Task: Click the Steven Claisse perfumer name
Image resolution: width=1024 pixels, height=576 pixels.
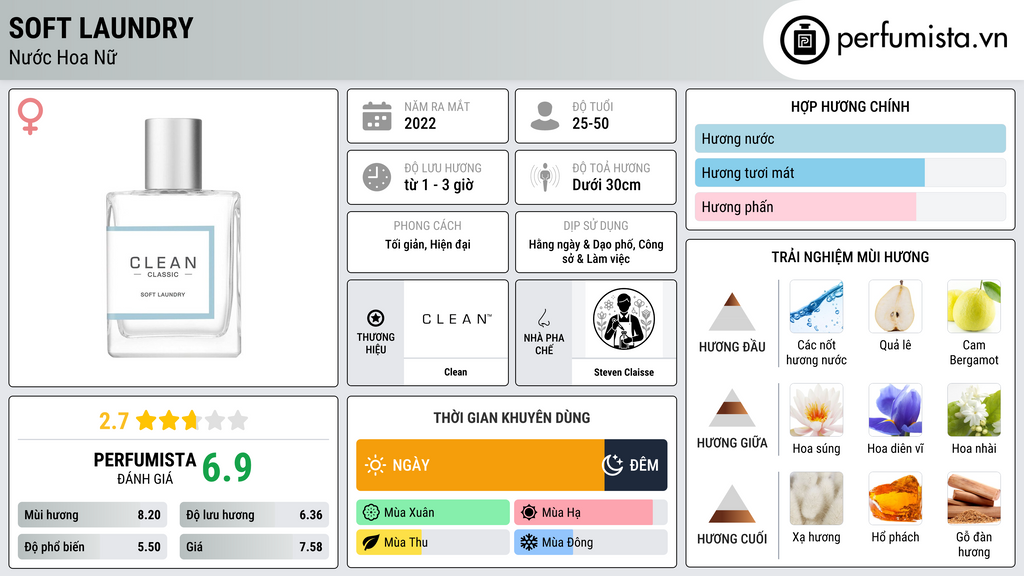Action: (624, 372)
